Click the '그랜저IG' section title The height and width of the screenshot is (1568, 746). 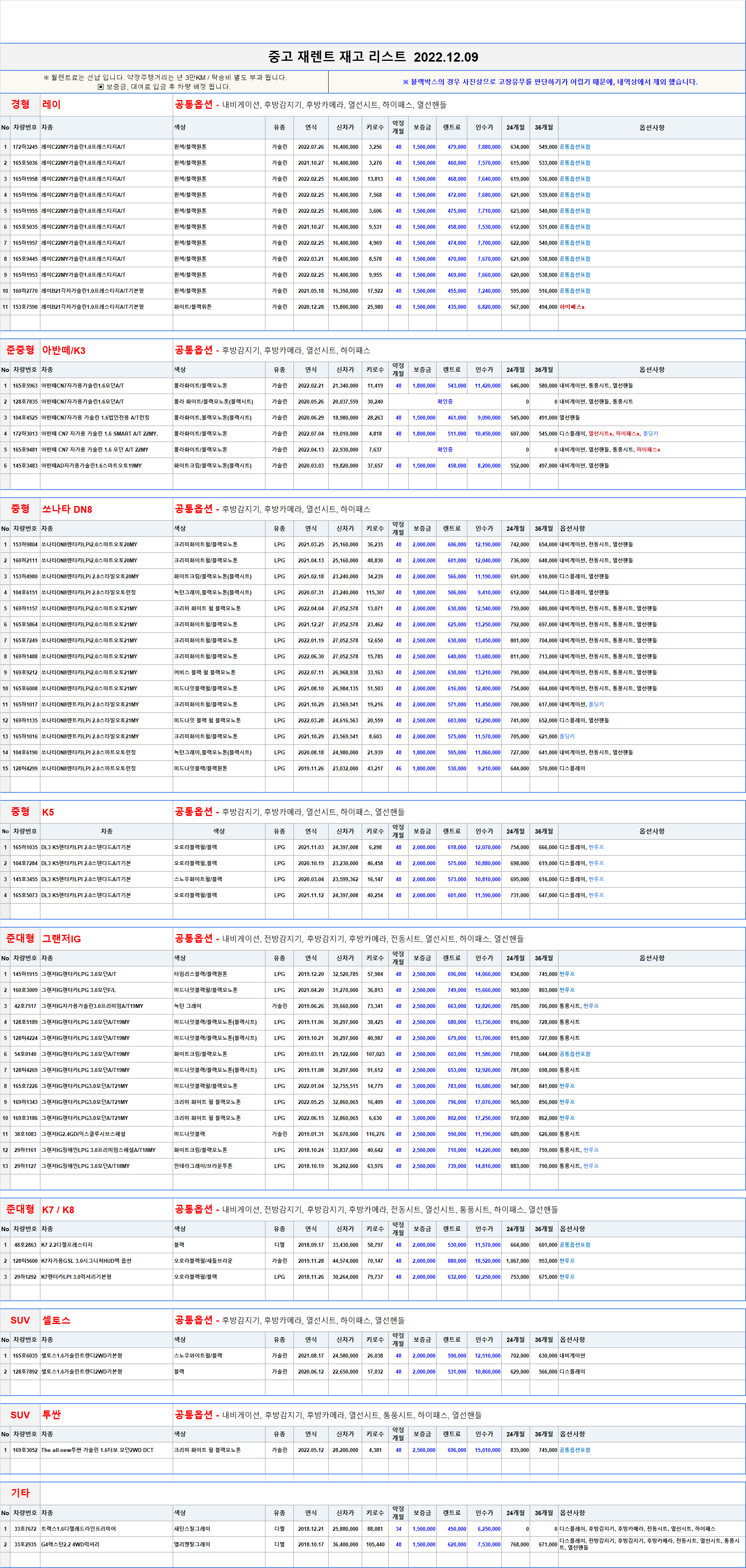pyautogui.click(x=61, y=939)
